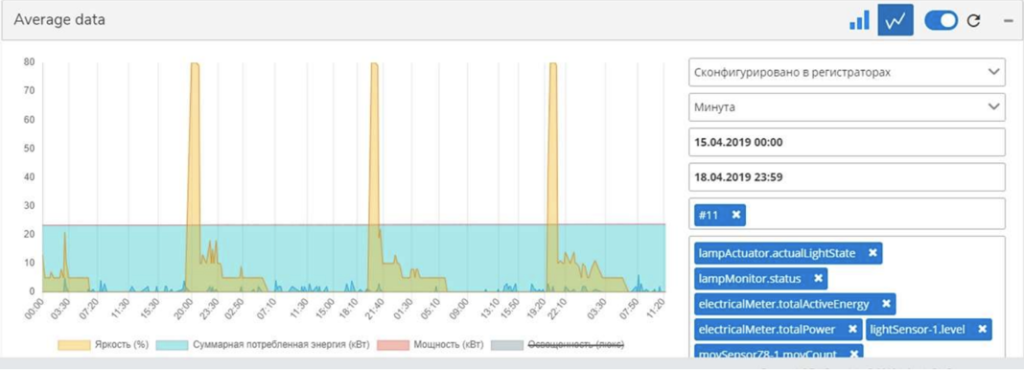Viewport: 1024px width, 370px height.
Task: Expand the Минута interval dropdown
Action: [846, 107]
